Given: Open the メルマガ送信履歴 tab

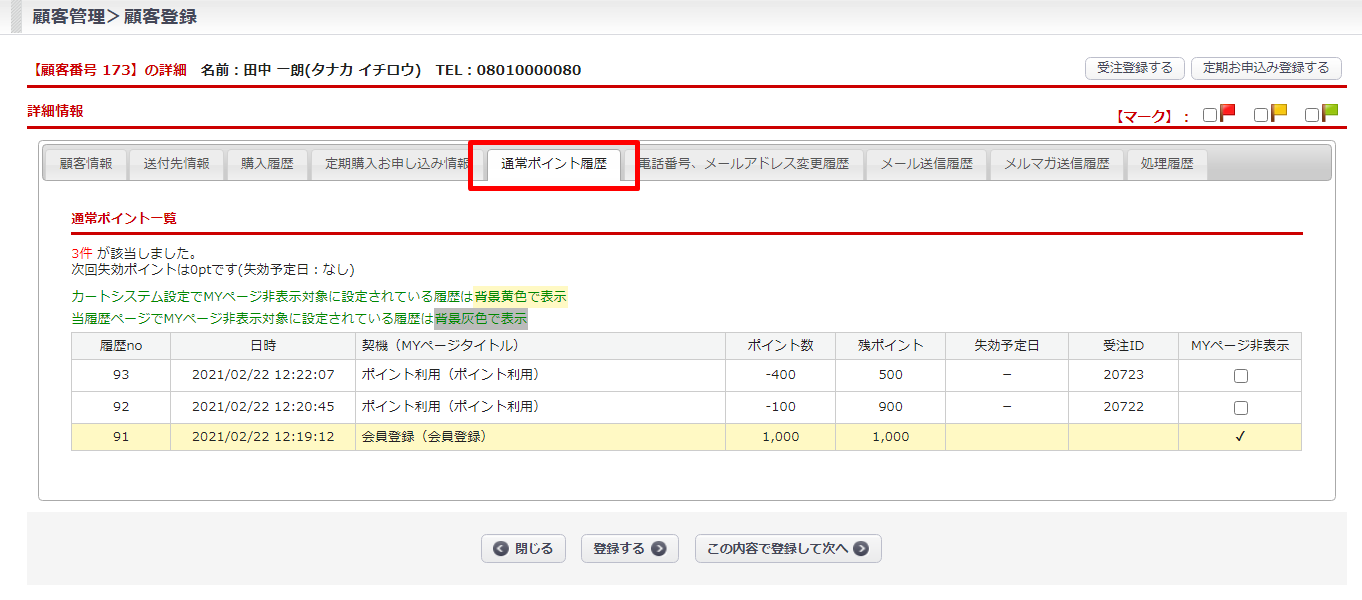Looking at the screenshot, I should pos(1057,164).
